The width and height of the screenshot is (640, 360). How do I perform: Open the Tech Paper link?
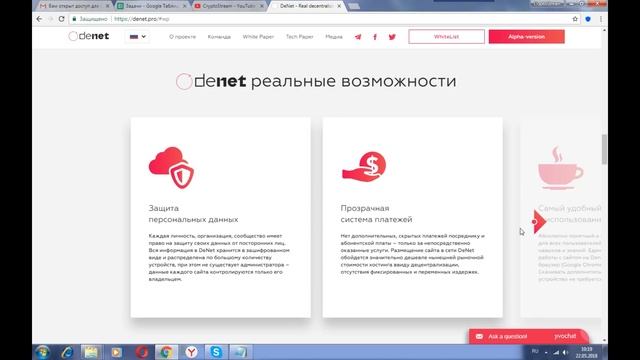point(300,37)
